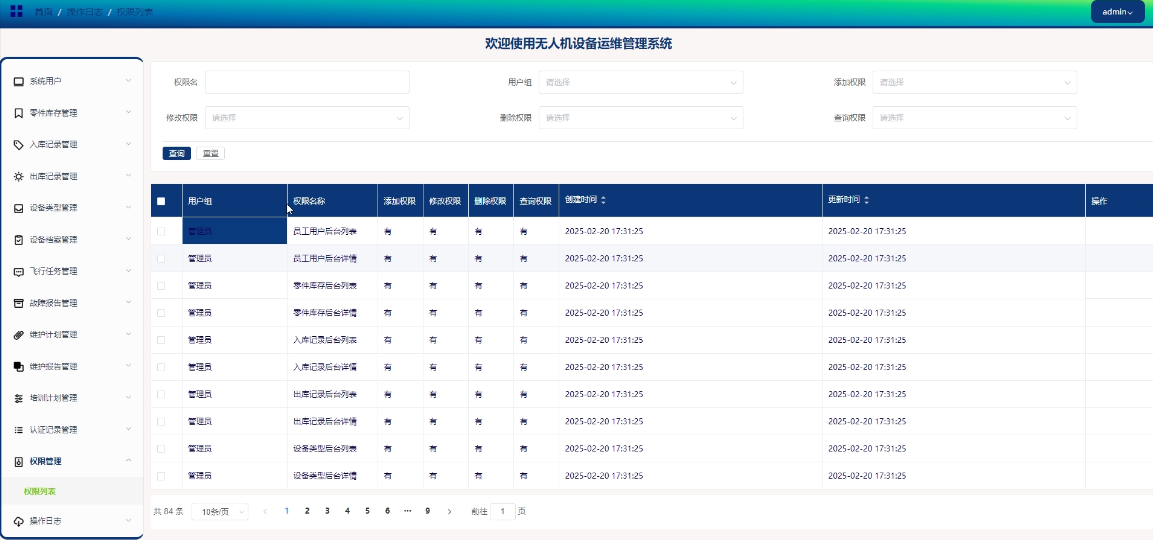This screenshot has height=540, width=1153.
Task: Open the 培训计划管理 sidebar menu label
Action: click(x=53, y=398)
